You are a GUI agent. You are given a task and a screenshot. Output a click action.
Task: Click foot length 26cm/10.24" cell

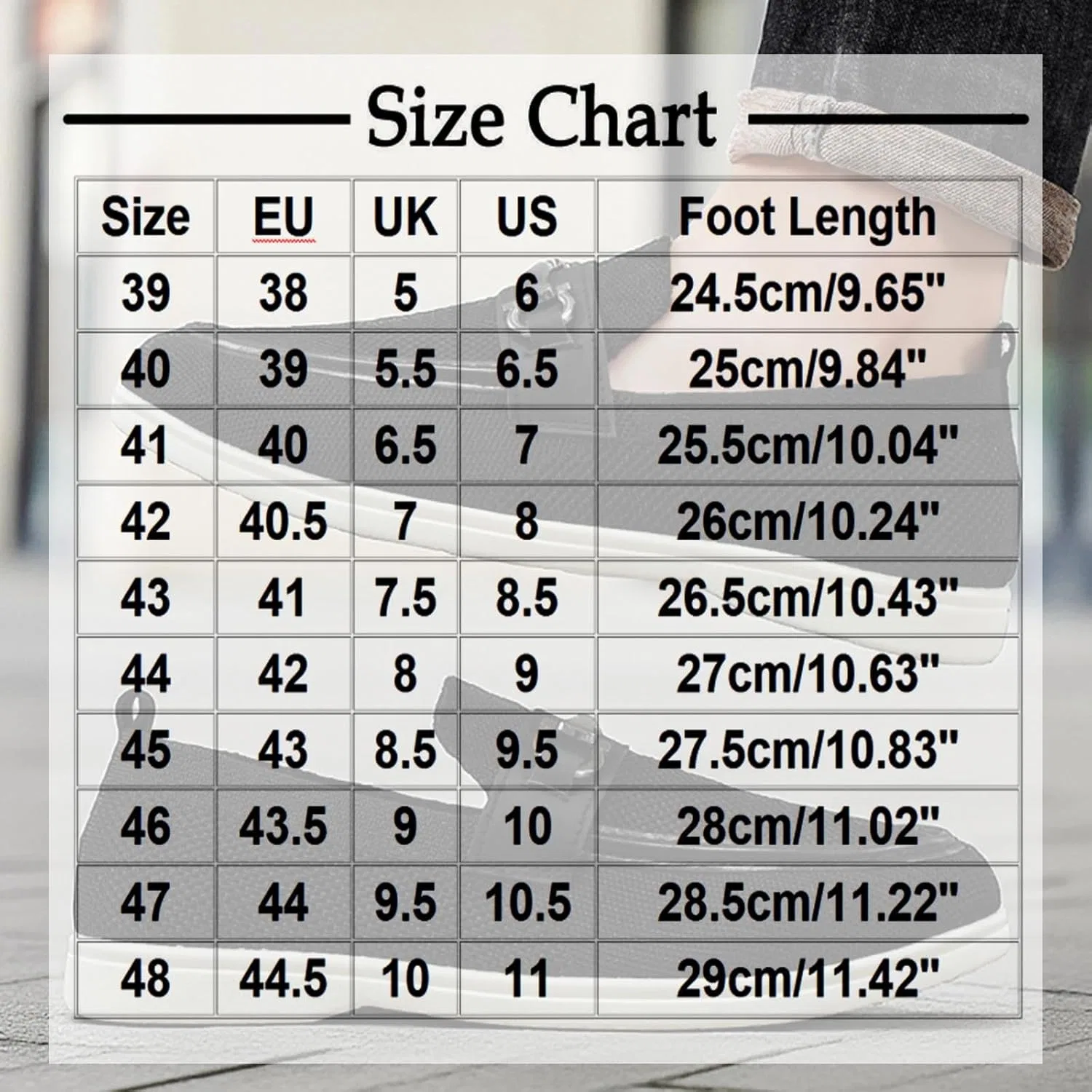coord(808,522)
